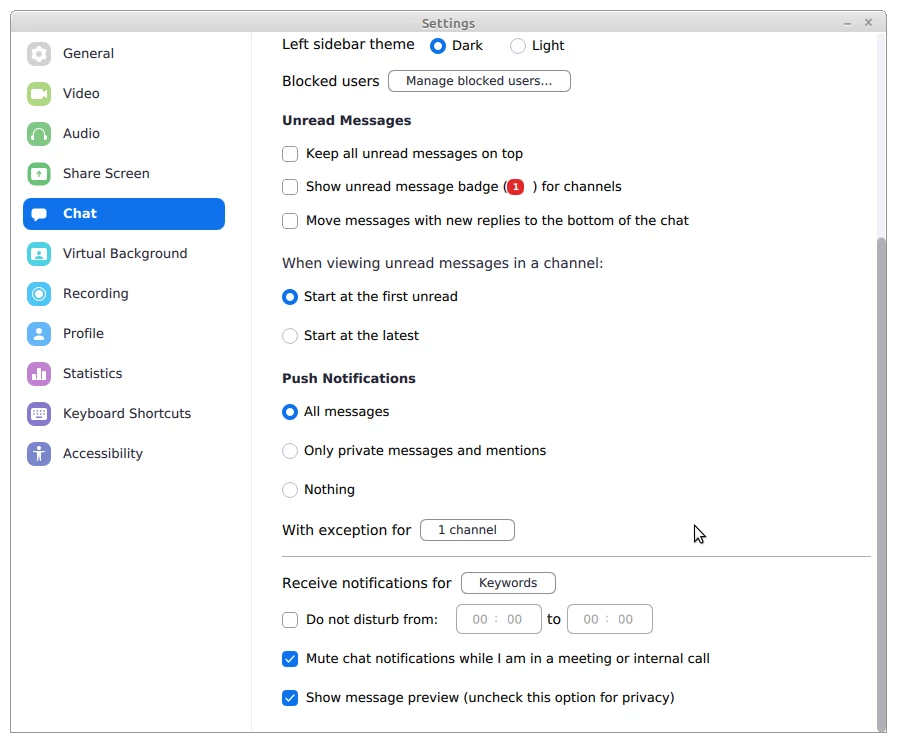The width and height of the screenshot is (897, 743).
Task: Enable Show unread message badge for channels
Action: pyautogui.click(x=290, y=187)
